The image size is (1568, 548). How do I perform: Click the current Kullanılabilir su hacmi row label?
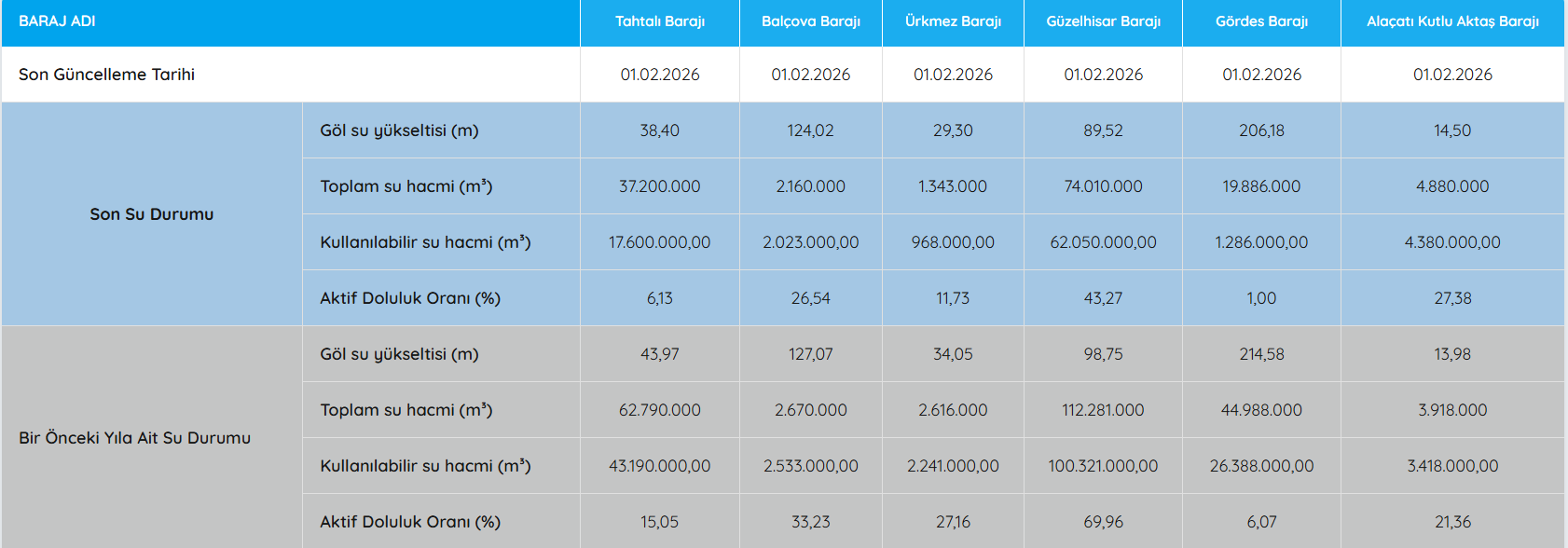pyautogui.click(x=425, y=242)
